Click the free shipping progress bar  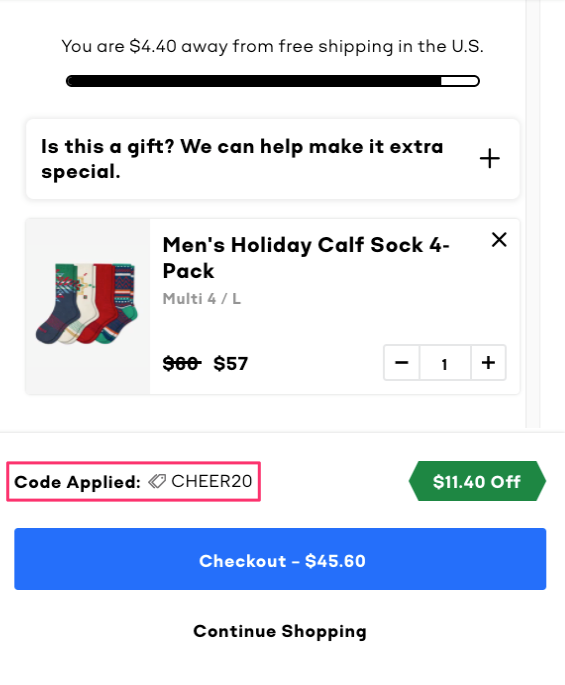273,81
